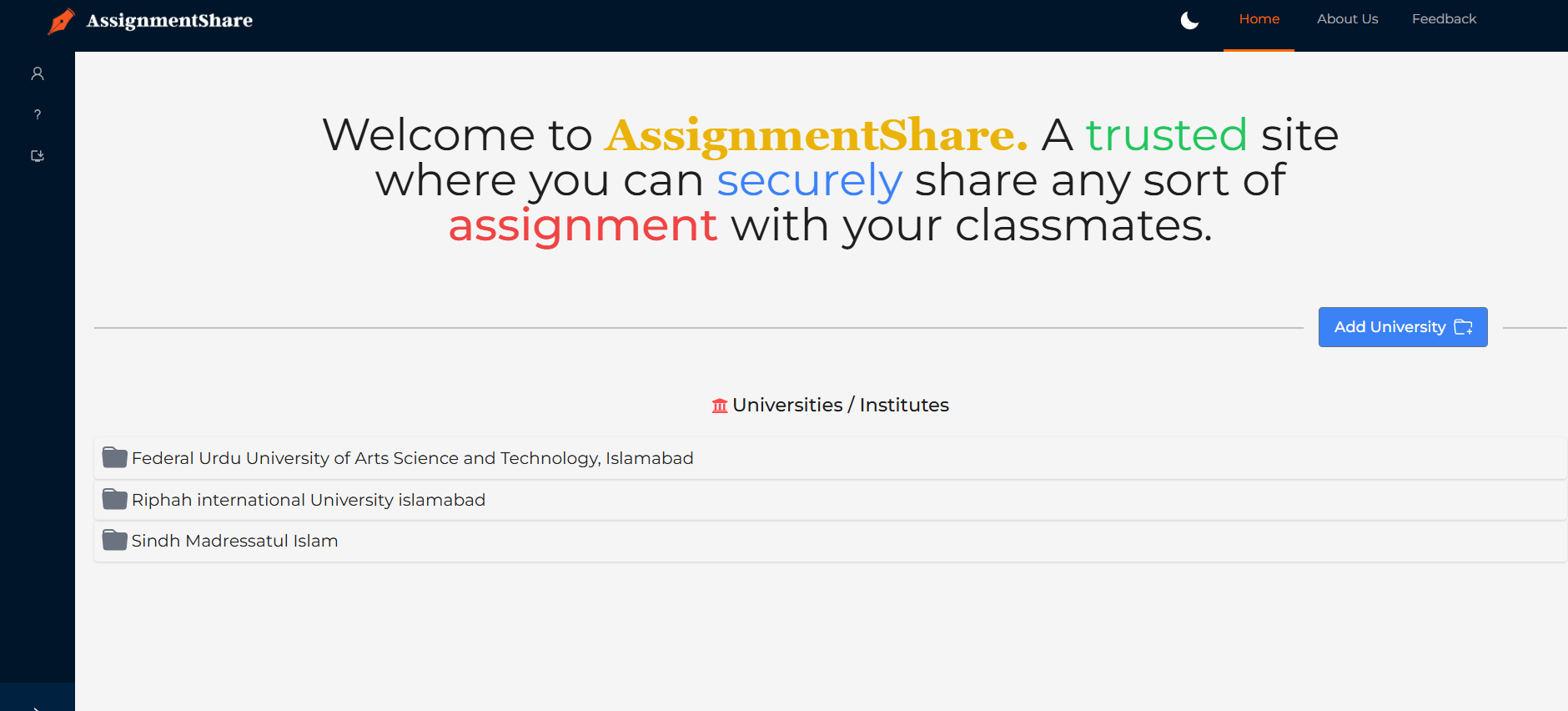This screenshot has width=1568, height=711.
Task: Open the Home tab in navbar
Action: [1259, 19]
